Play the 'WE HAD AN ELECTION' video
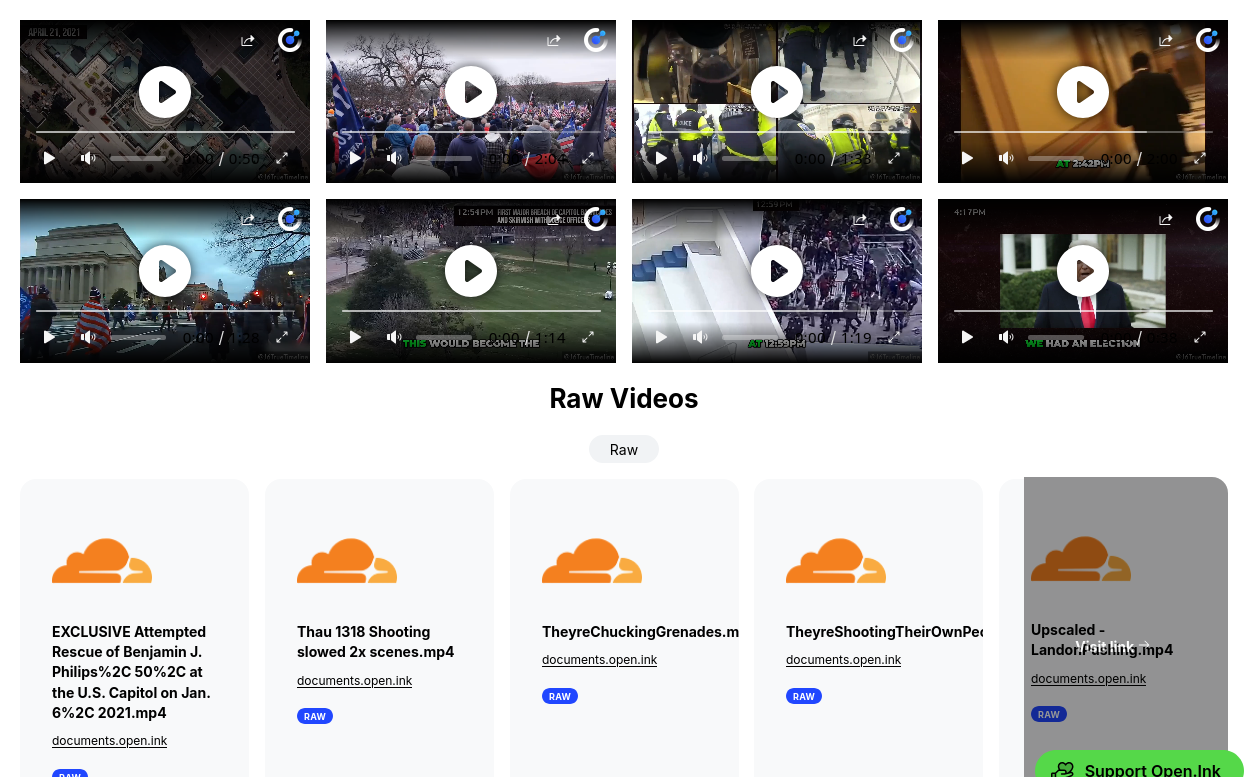 [x=1083, y=271]
